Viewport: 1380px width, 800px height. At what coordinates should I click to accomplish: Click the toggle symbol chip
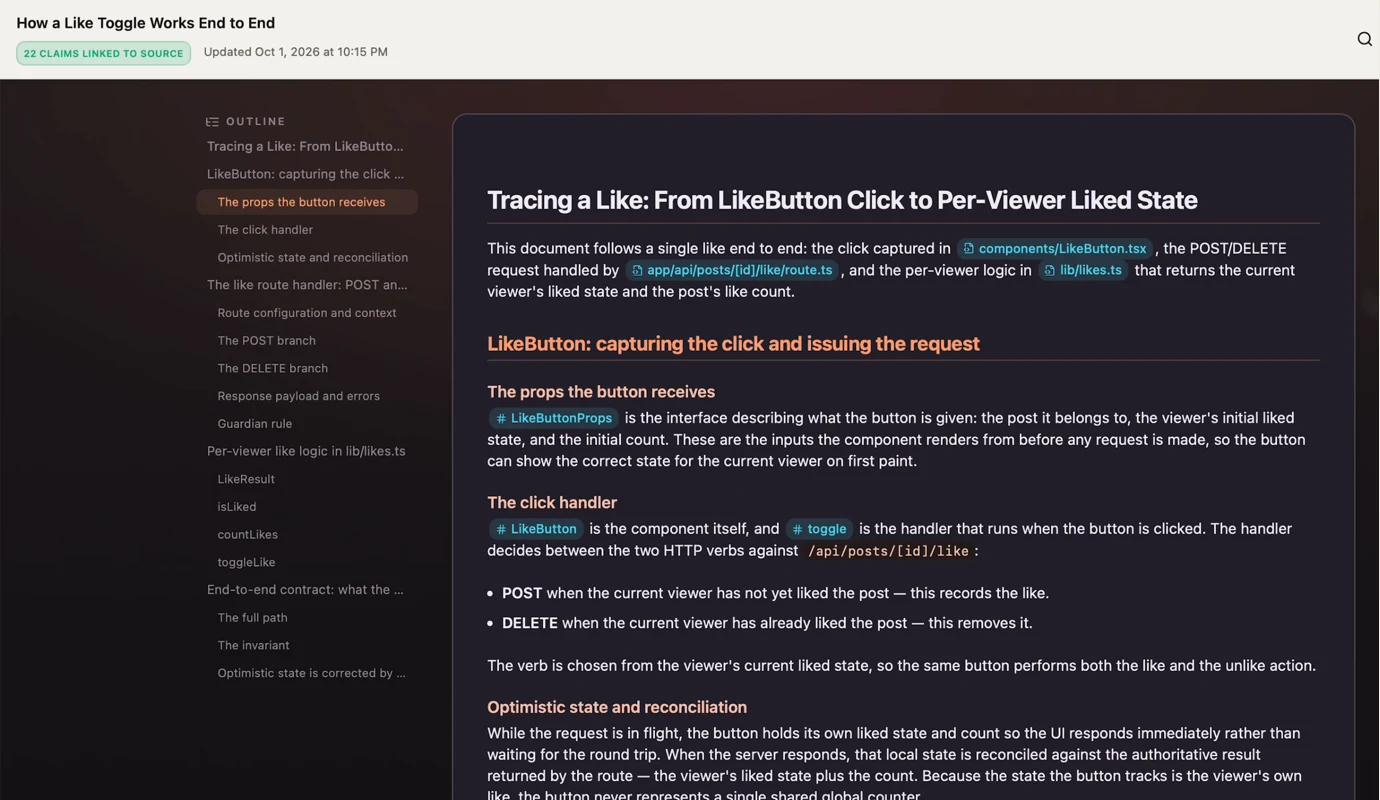(819, 529)
